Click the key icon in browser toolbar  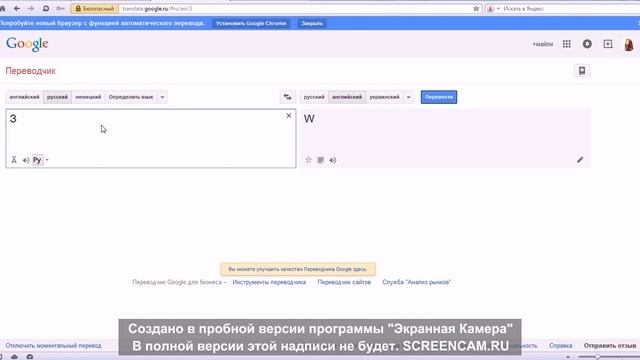point(60,8)
